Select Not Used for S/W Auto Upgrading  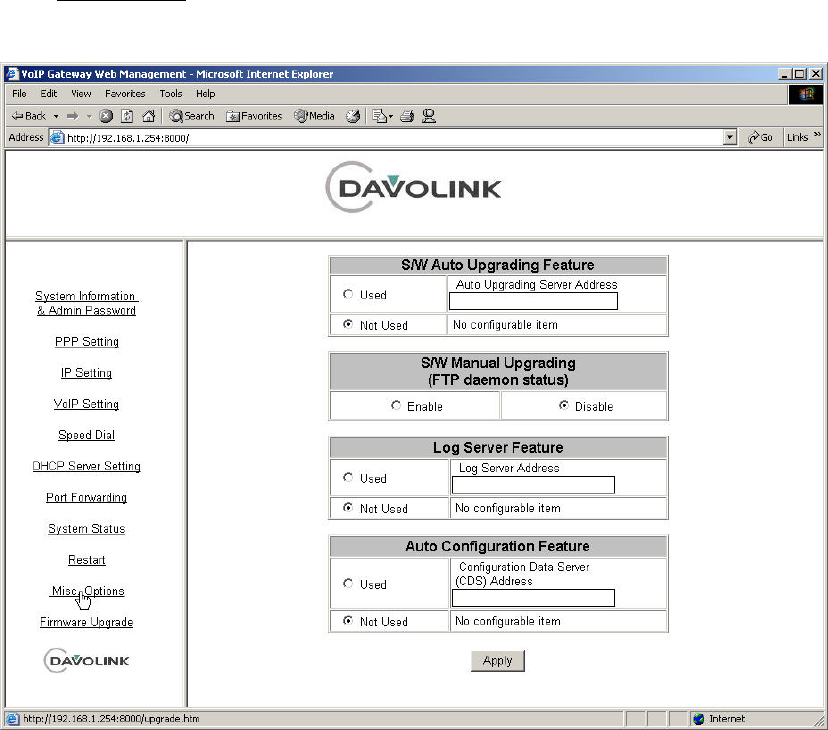[x=348, y=324]
